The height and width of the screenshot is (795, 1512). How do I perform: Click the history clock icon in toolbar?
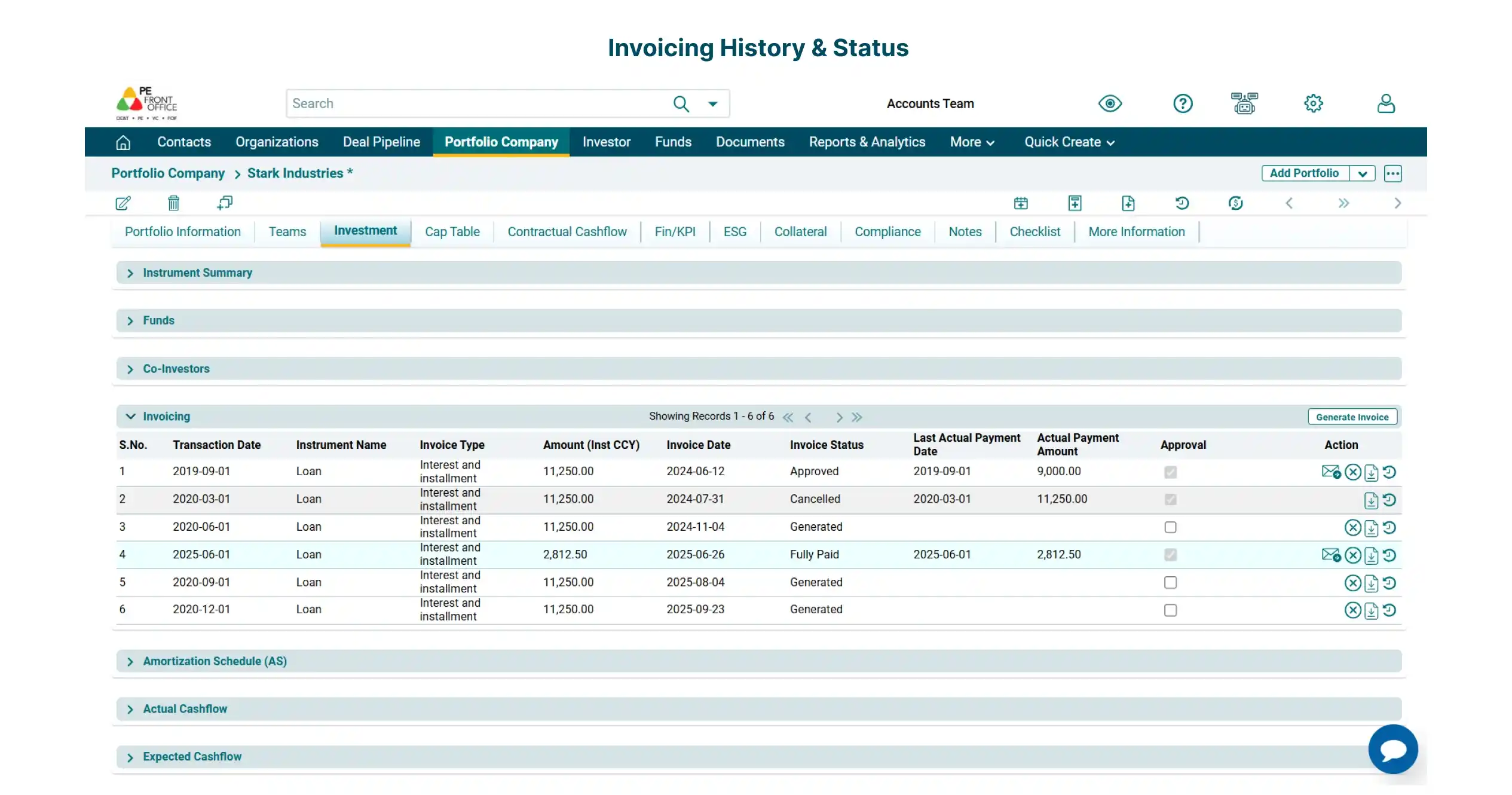point(1182,203)
